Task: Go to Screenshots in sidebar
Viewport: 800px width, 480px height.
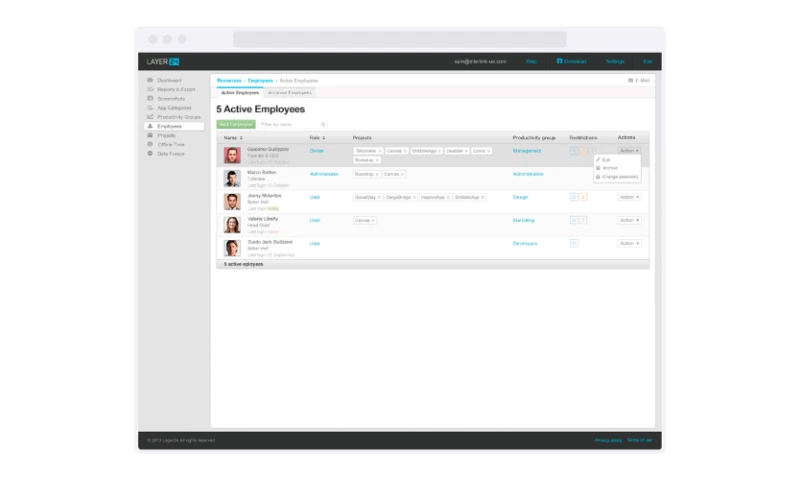Action: pyautogui.click(x=171, y=98)
